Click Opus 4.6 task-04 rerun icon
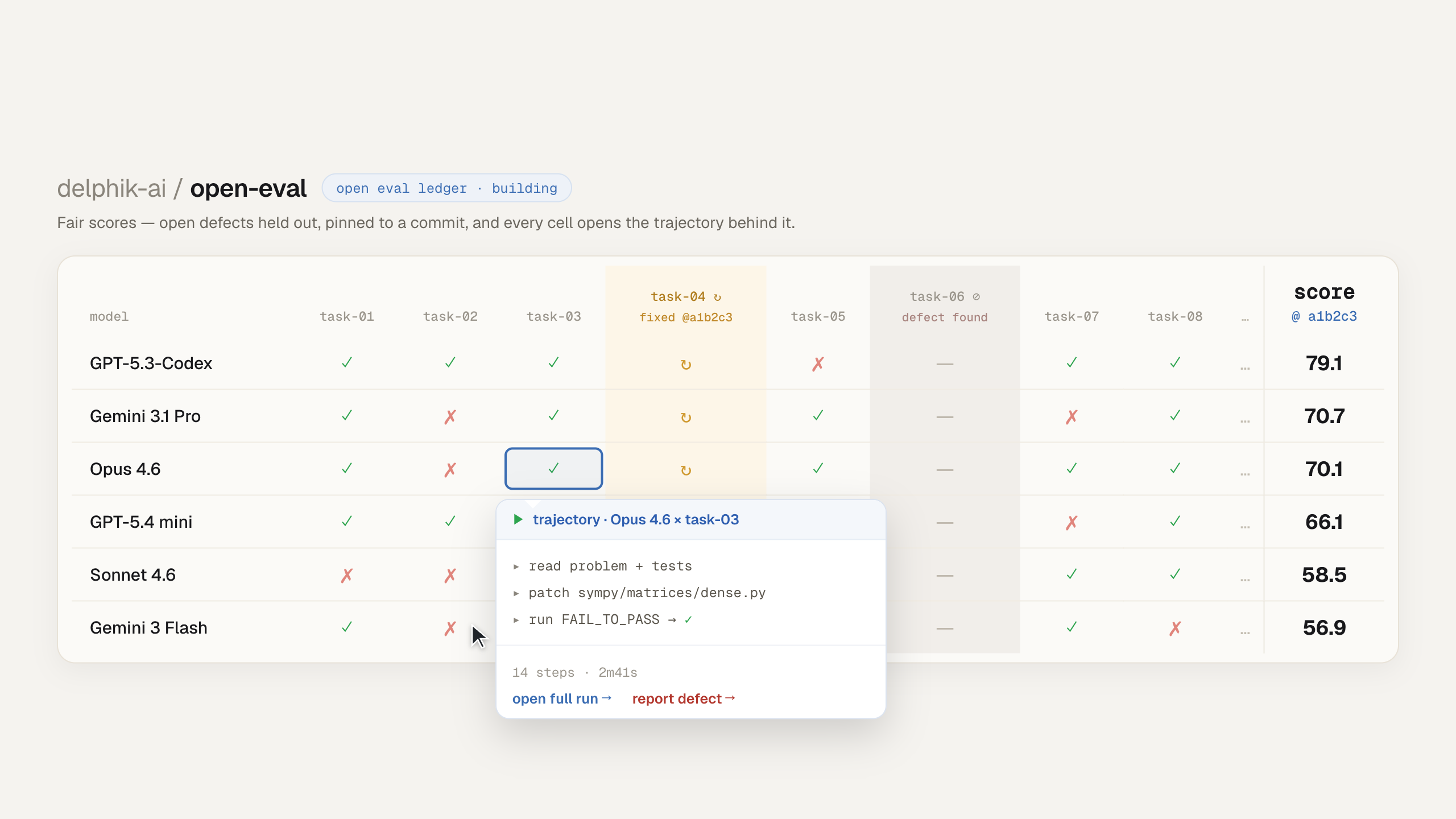The width and height of the screenshot is (1456, 819). click(x=686, y=470)
